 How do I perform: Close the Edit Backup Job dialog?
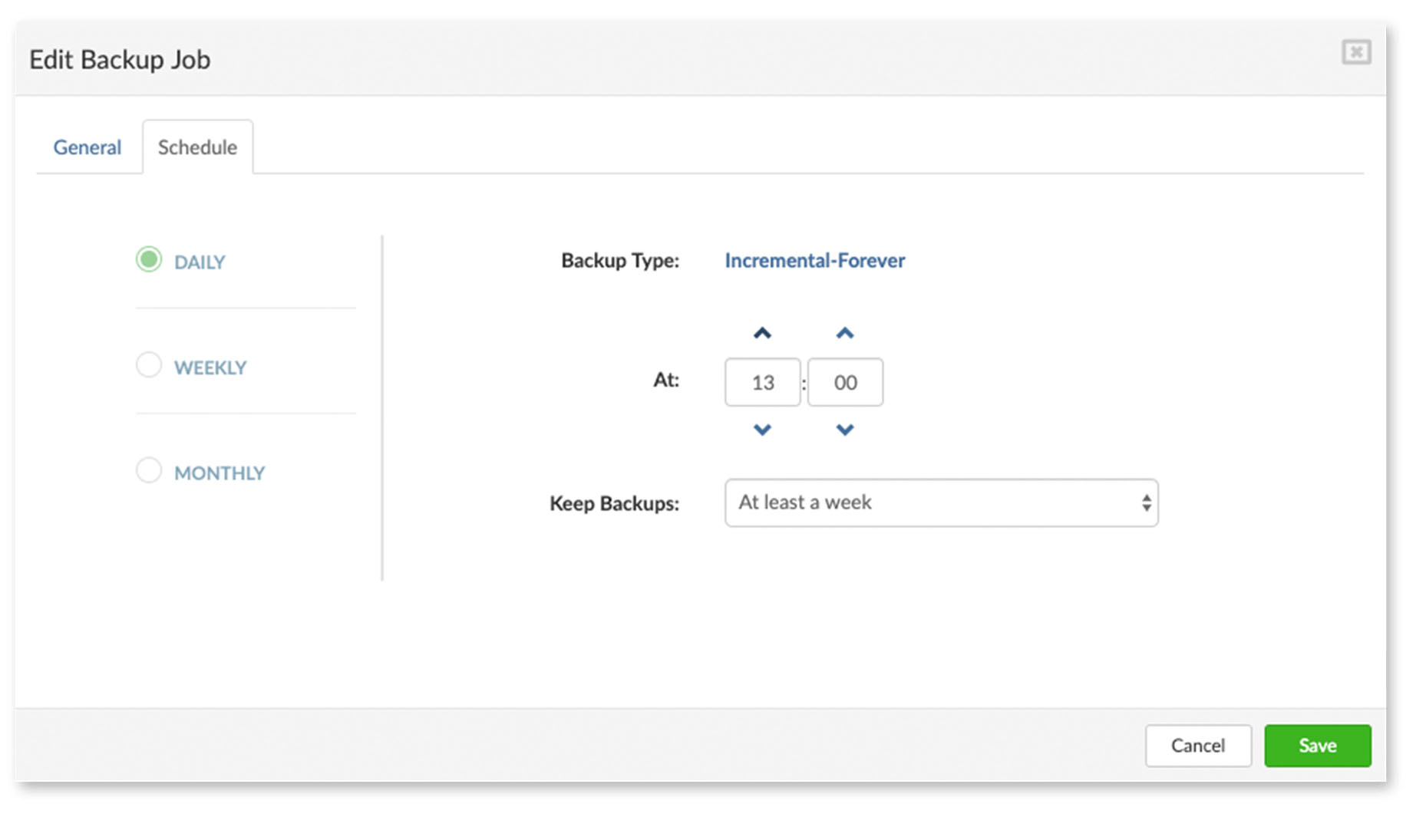(x=1355, y=52)
